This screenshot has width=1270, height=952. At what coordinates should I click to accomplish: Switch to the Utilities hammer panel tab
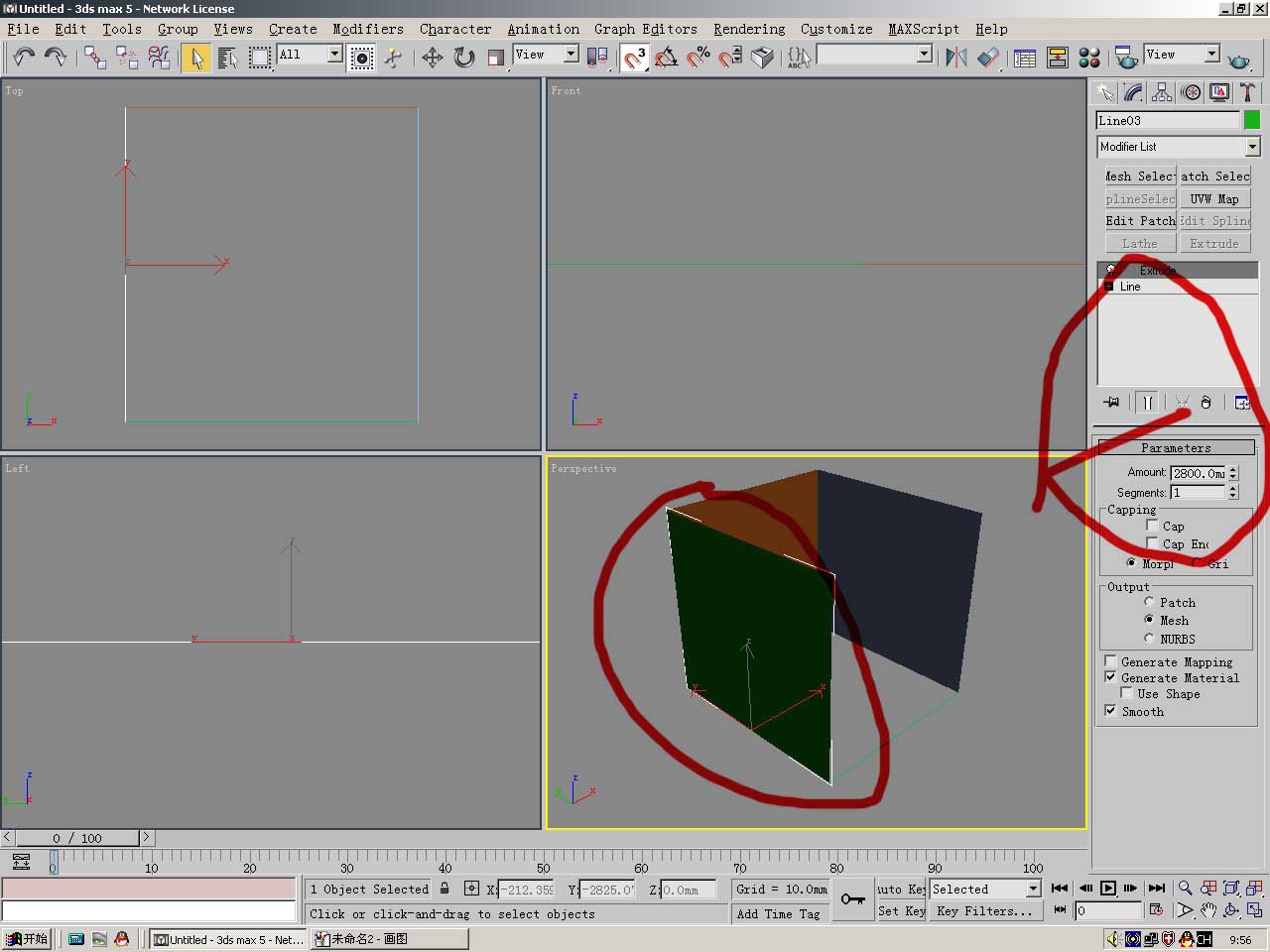[x=1248, y=93]
